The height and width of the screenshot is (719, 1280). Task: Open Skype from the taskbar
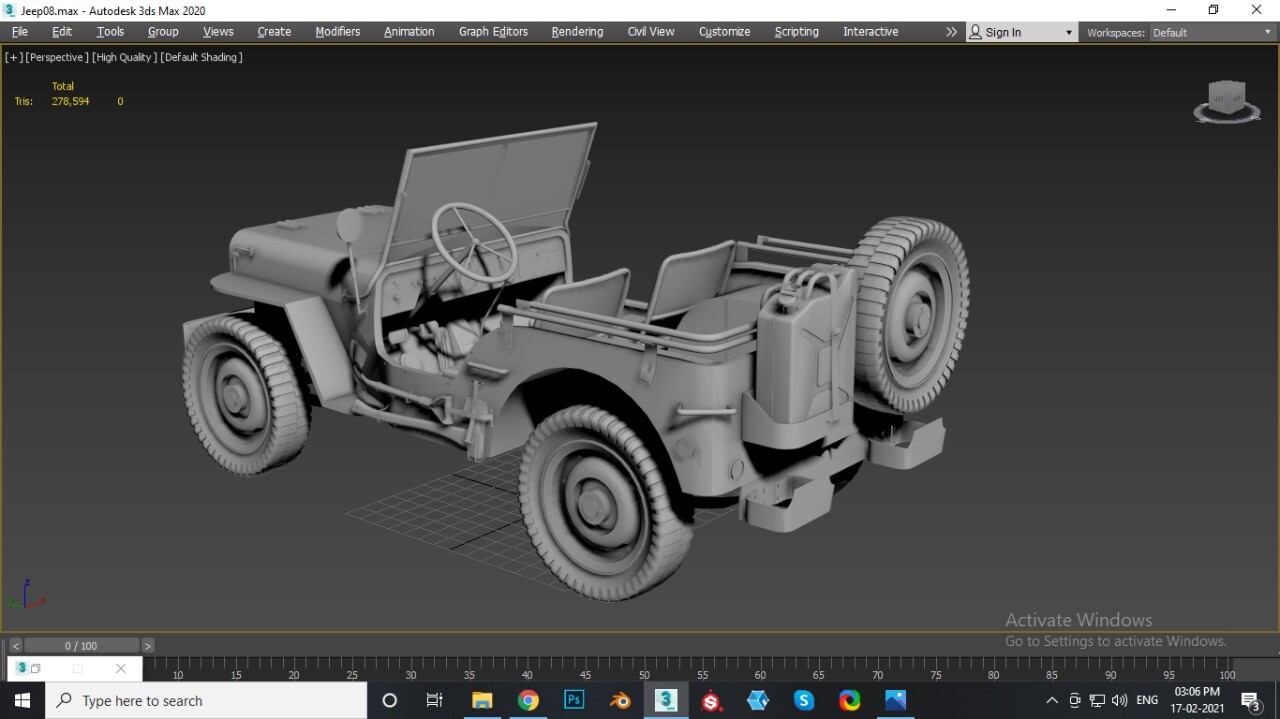coord(804,701)
